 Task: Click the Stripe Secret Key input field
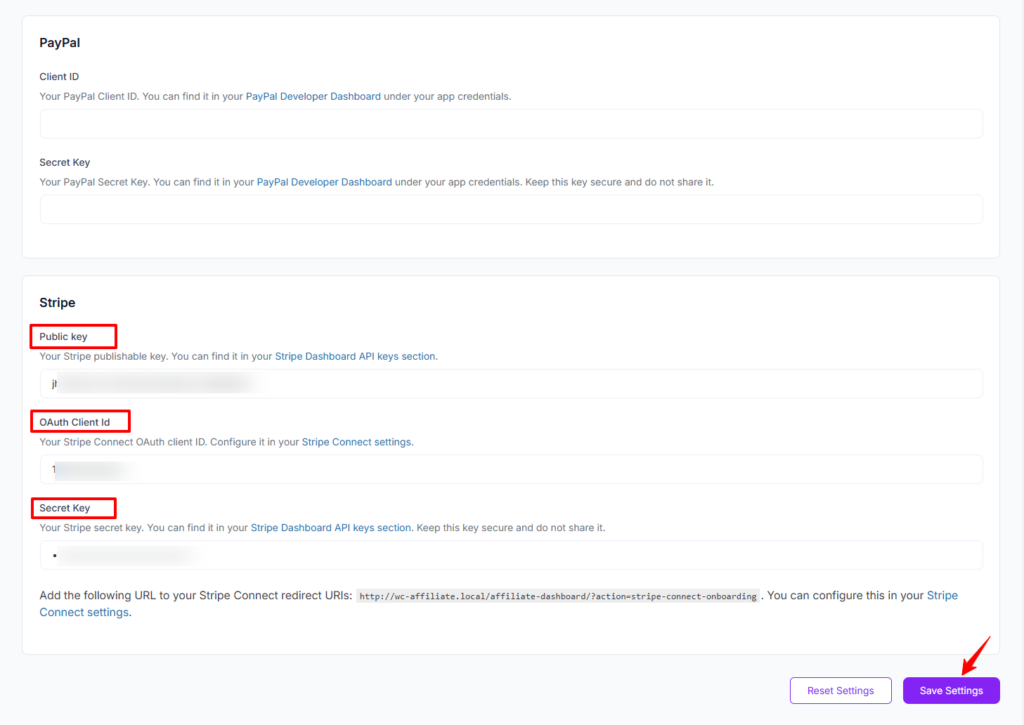(511, 555)
